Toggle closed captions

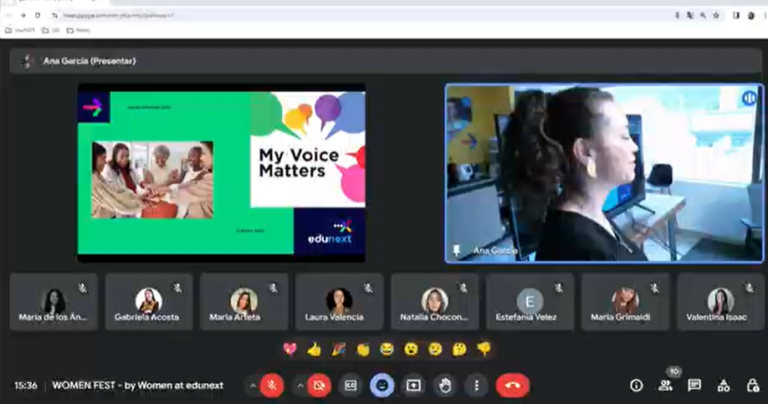pyautogui.click(x=350, y=386)
